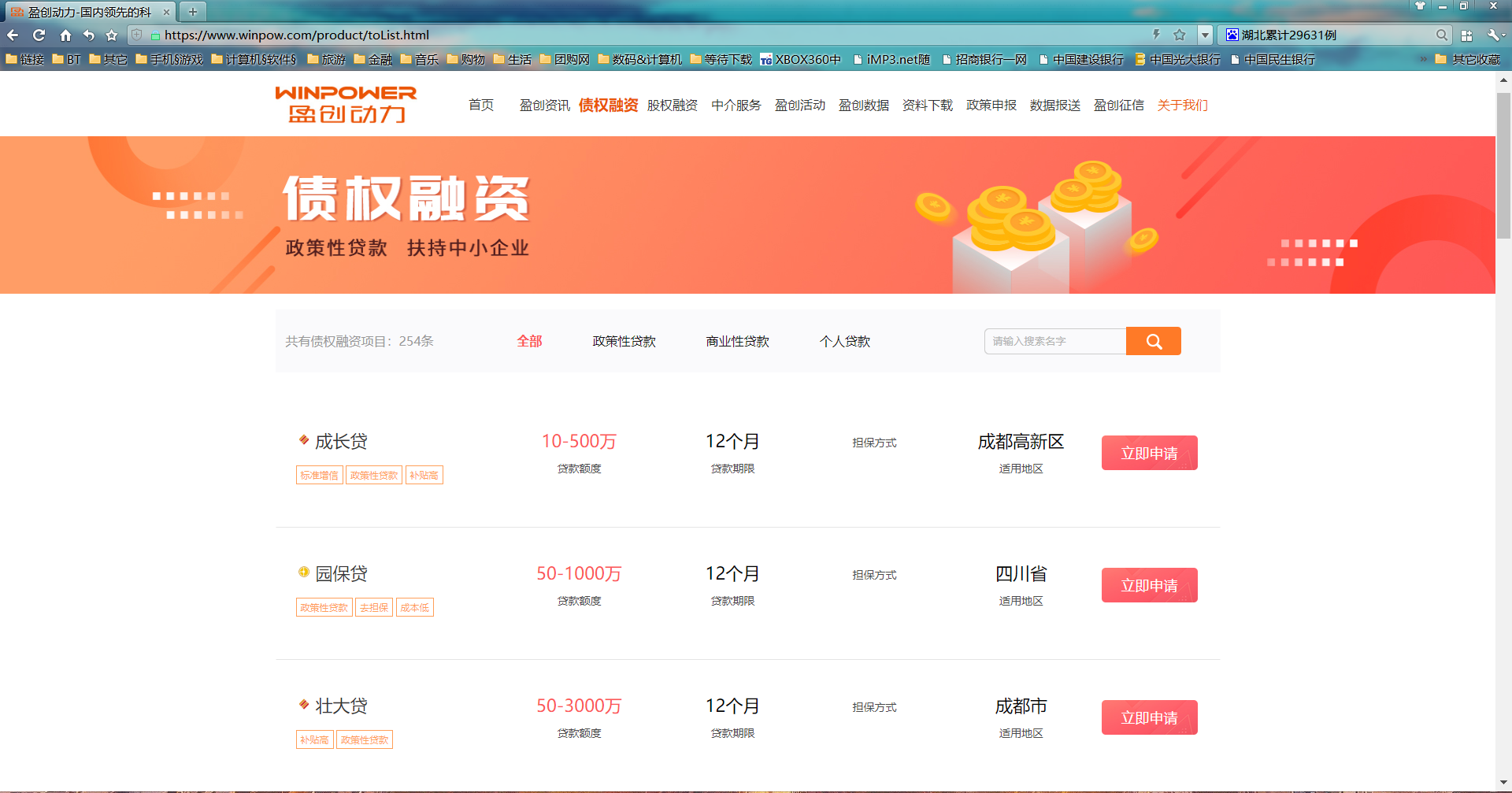
Task: Click the vertical page scrollbar thumb
Action: (1503, 165)
